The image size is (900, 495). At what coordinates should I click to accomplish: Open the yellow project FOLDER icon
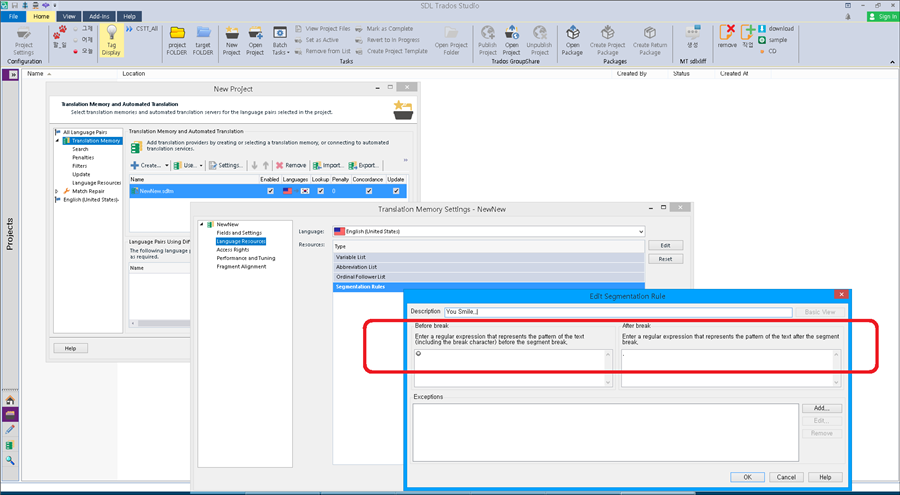pos(177,33)
